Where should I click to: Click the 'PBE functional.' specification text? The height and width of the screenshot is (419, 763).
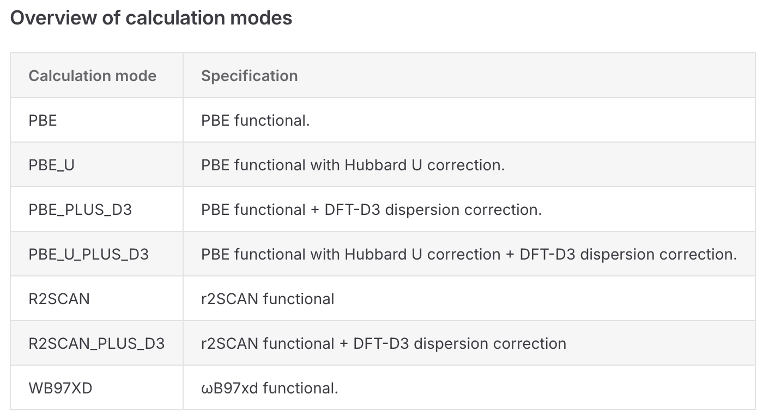(255, 120)
